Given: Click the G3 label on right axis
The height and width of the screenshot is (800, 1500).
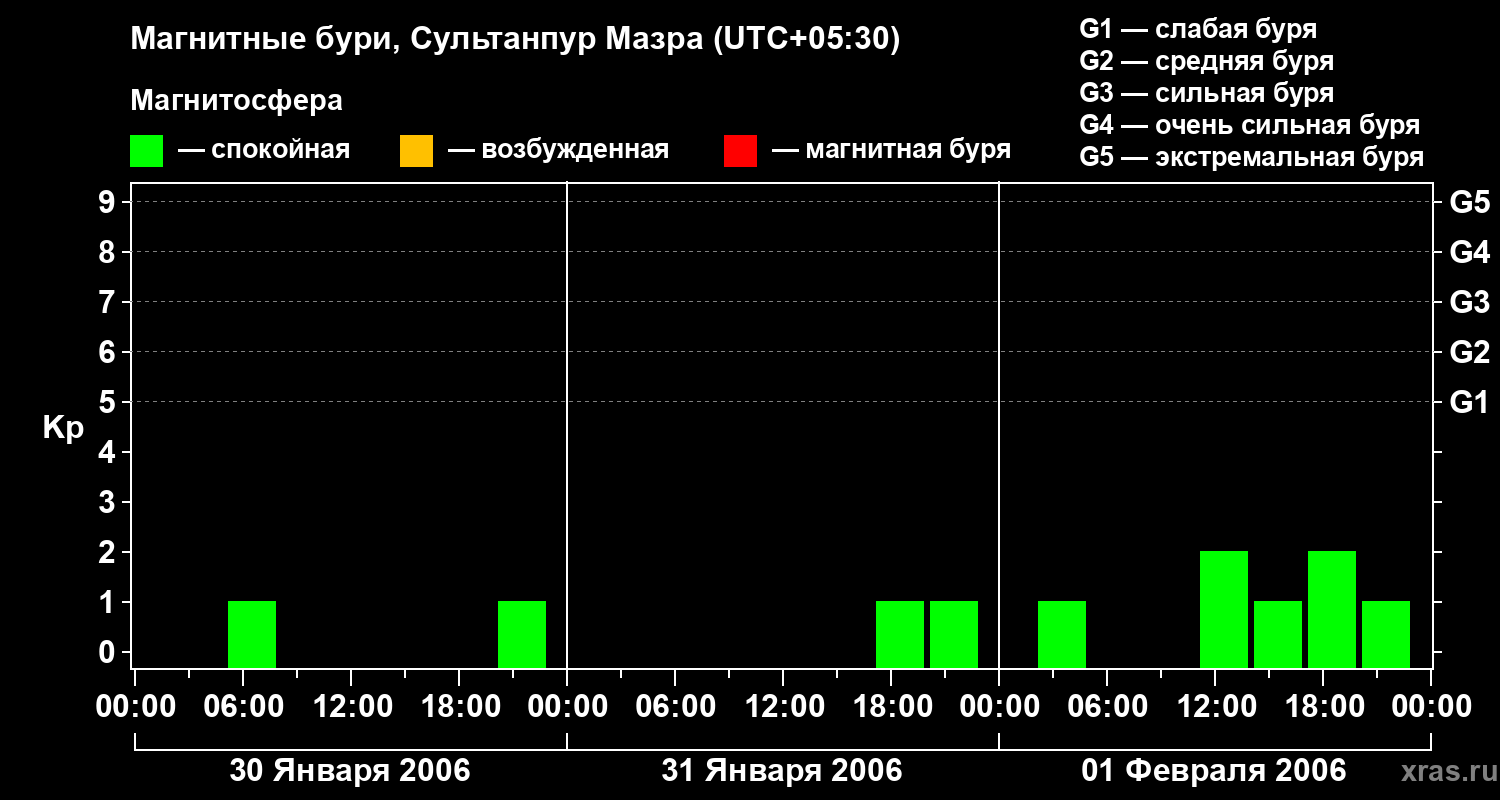Looking at the screenshot, I should tap(1470, 302).
